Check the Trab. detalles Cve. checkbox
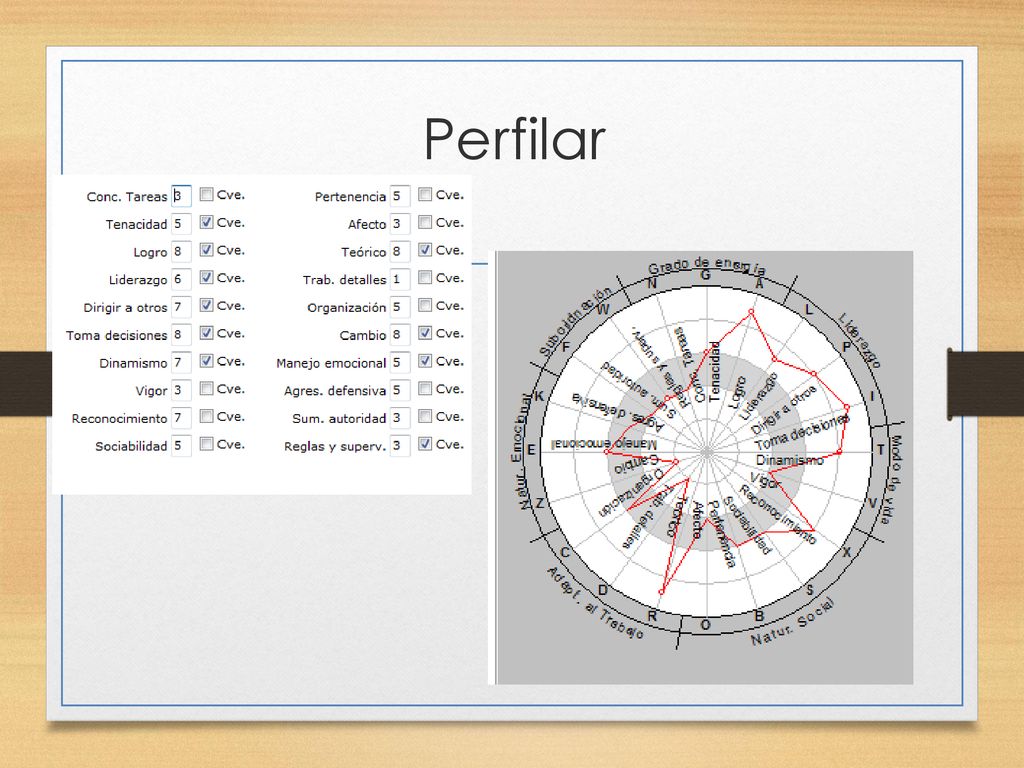1024x768 pixels. pyautogui.click(x=425, y=278)
